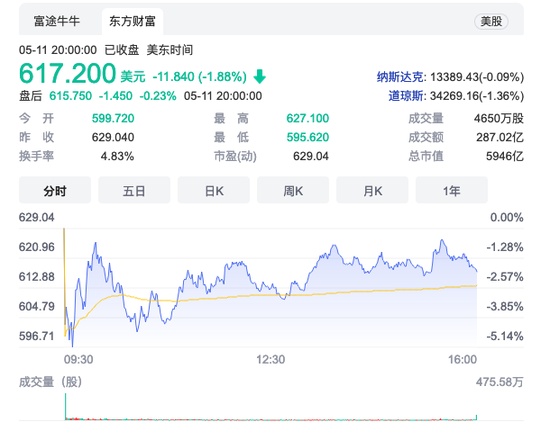The image size is (550, 431).
Task: Click the 美股 badge button
Action: (x=491, y=21)
